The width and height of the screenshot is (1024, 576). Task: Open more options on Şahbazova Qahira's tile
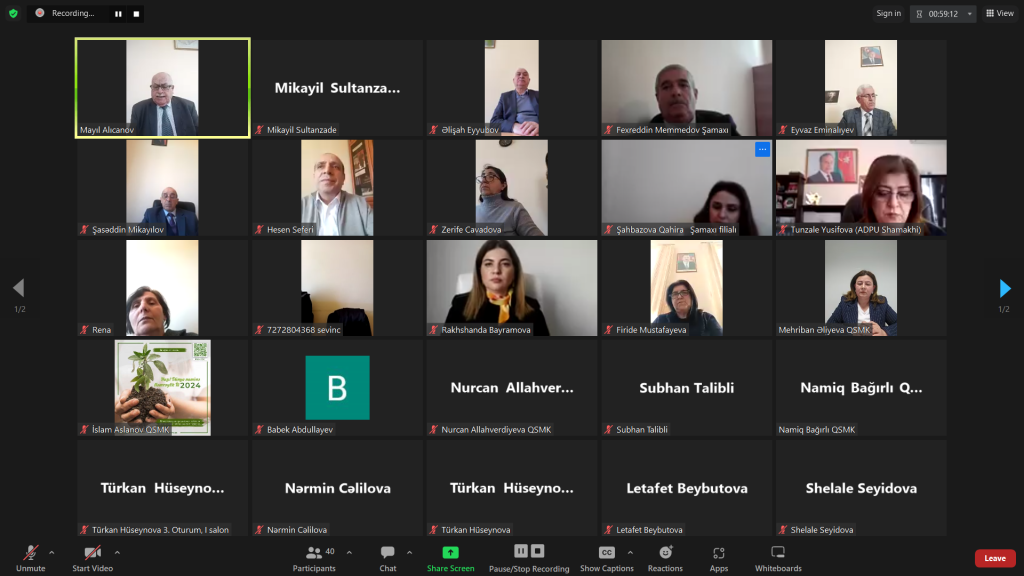(762, 150)
